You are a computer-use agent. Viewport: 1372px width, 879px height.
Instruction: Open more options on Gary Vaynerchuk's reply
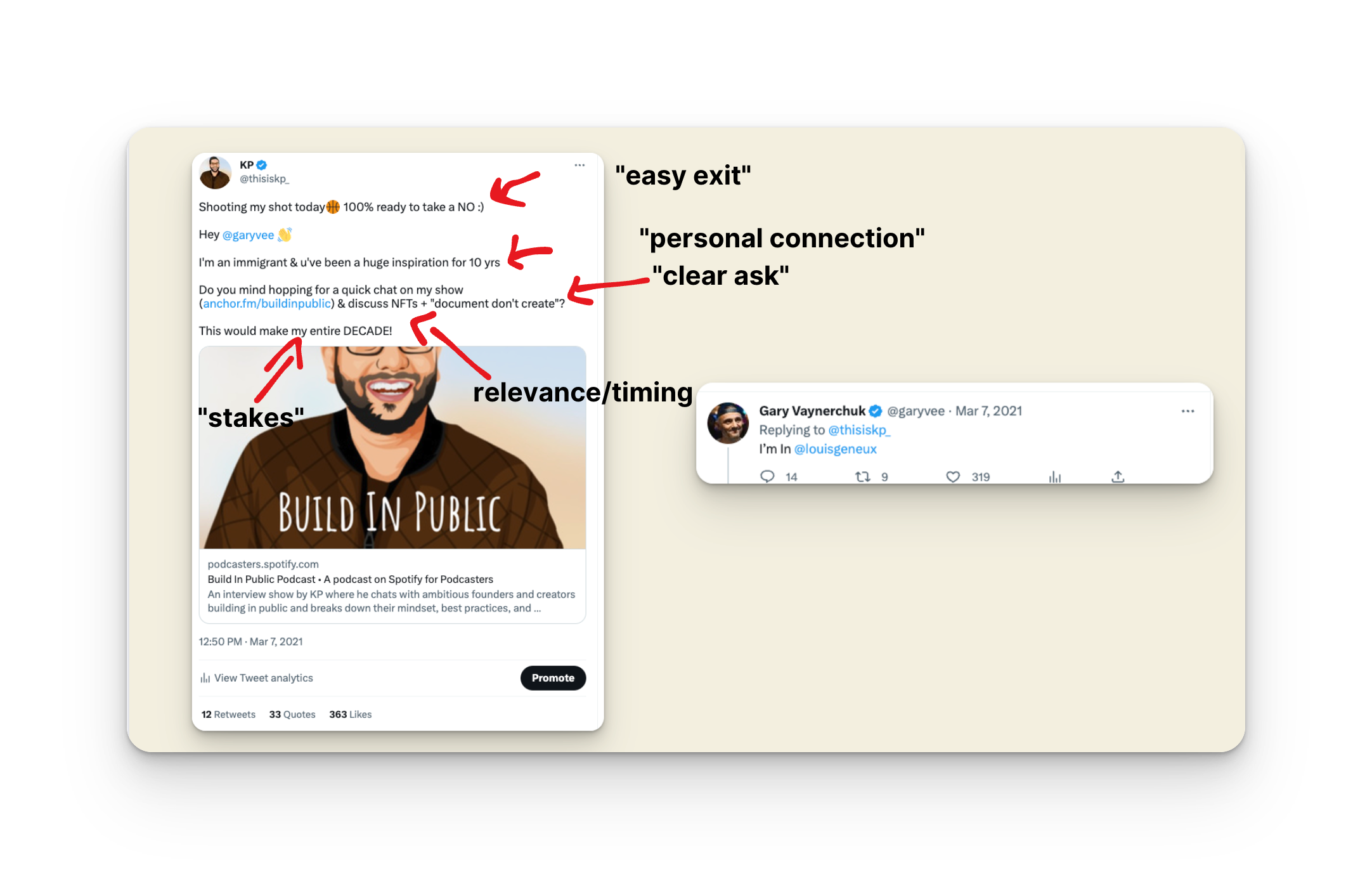pos(1188,411)
